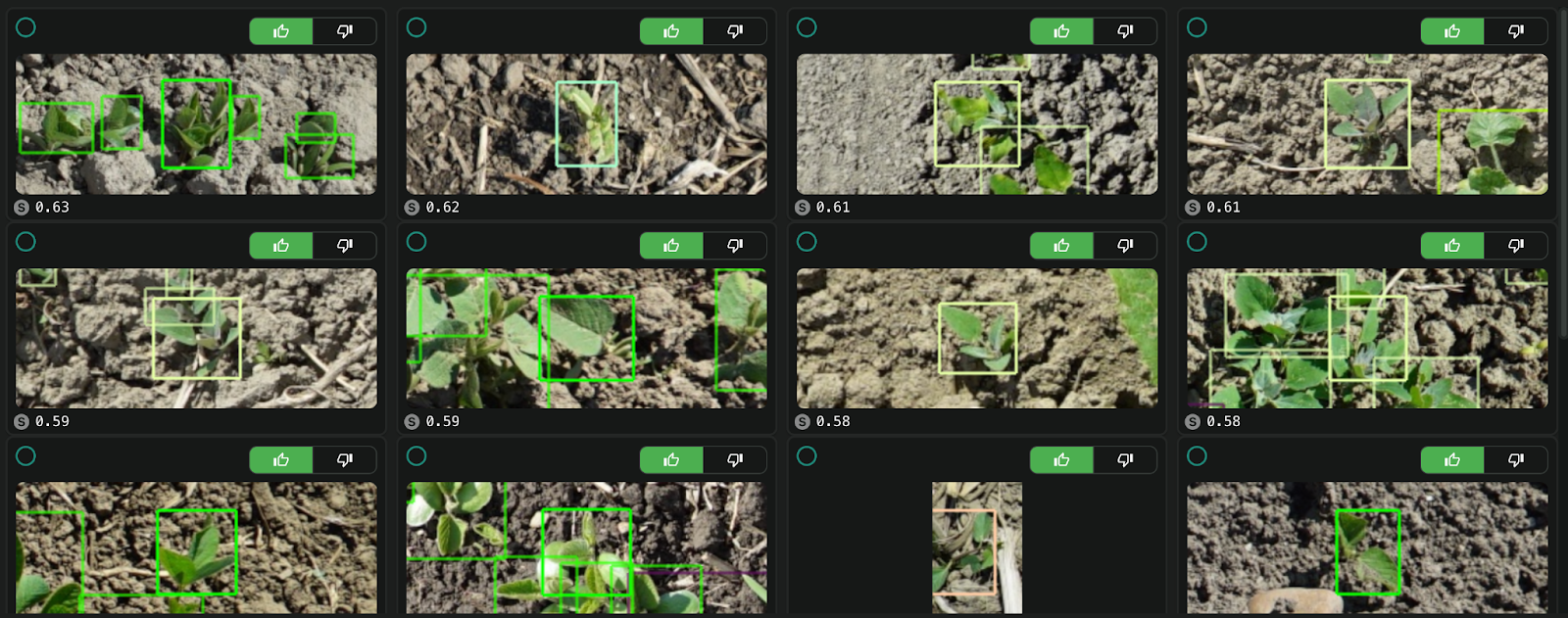Image resolution: width=1568 pixels, height=618 pixels.
Task: Select circle checkbox of narrow cropped bottom image
Action: [807, 455]
